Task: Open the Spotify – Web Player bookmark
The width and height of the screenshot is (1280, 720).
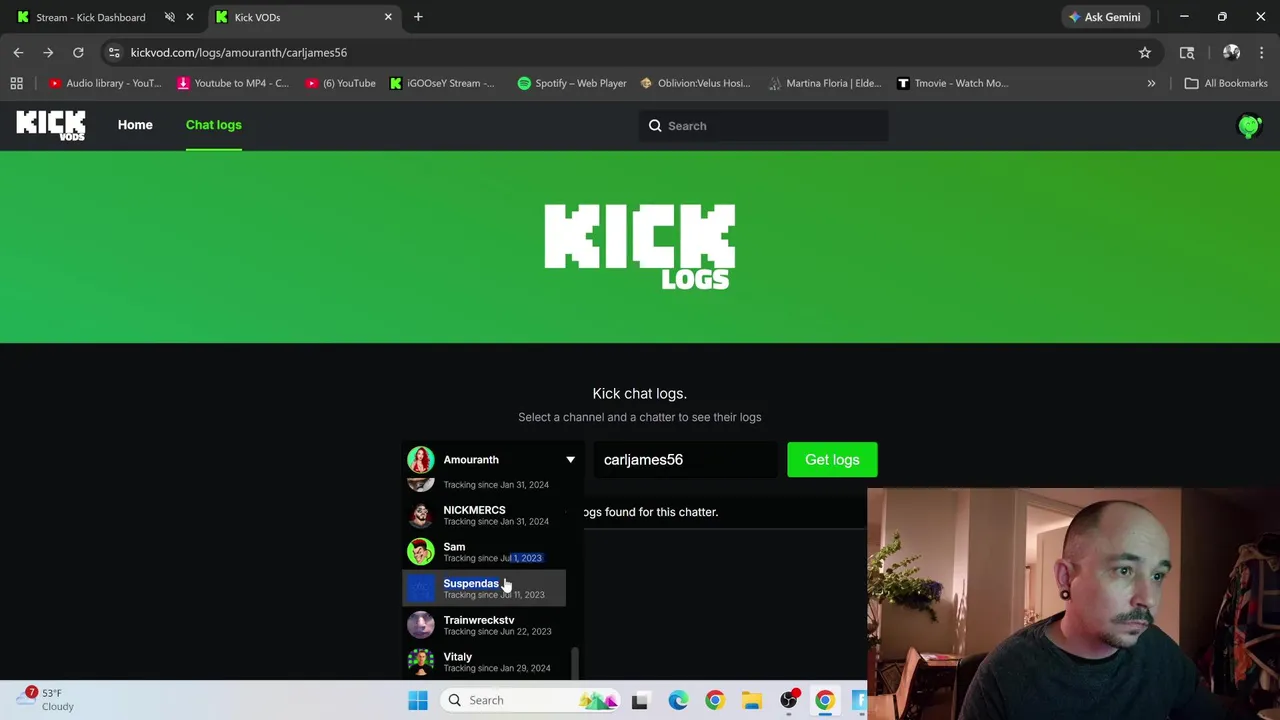Action: tap(572, 83)
